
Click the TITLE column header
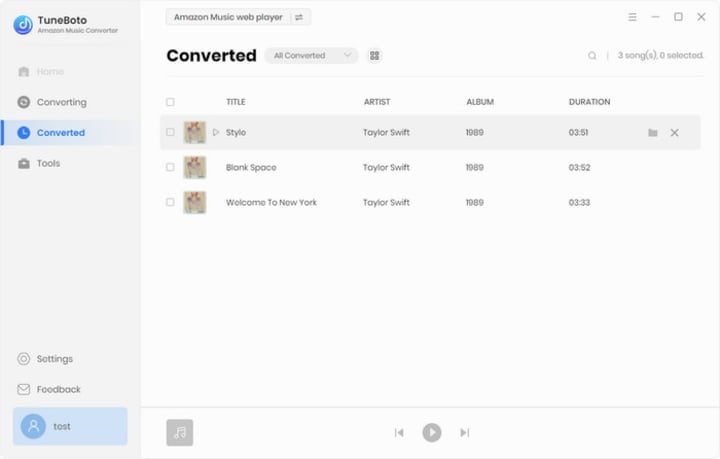[x=236, y=102]
